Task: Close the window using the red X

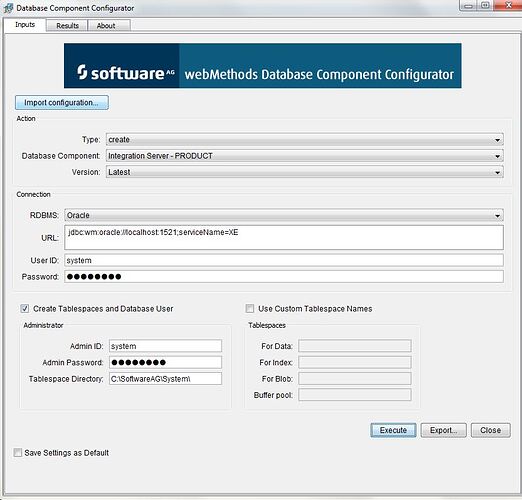Action: click(508, 6)
